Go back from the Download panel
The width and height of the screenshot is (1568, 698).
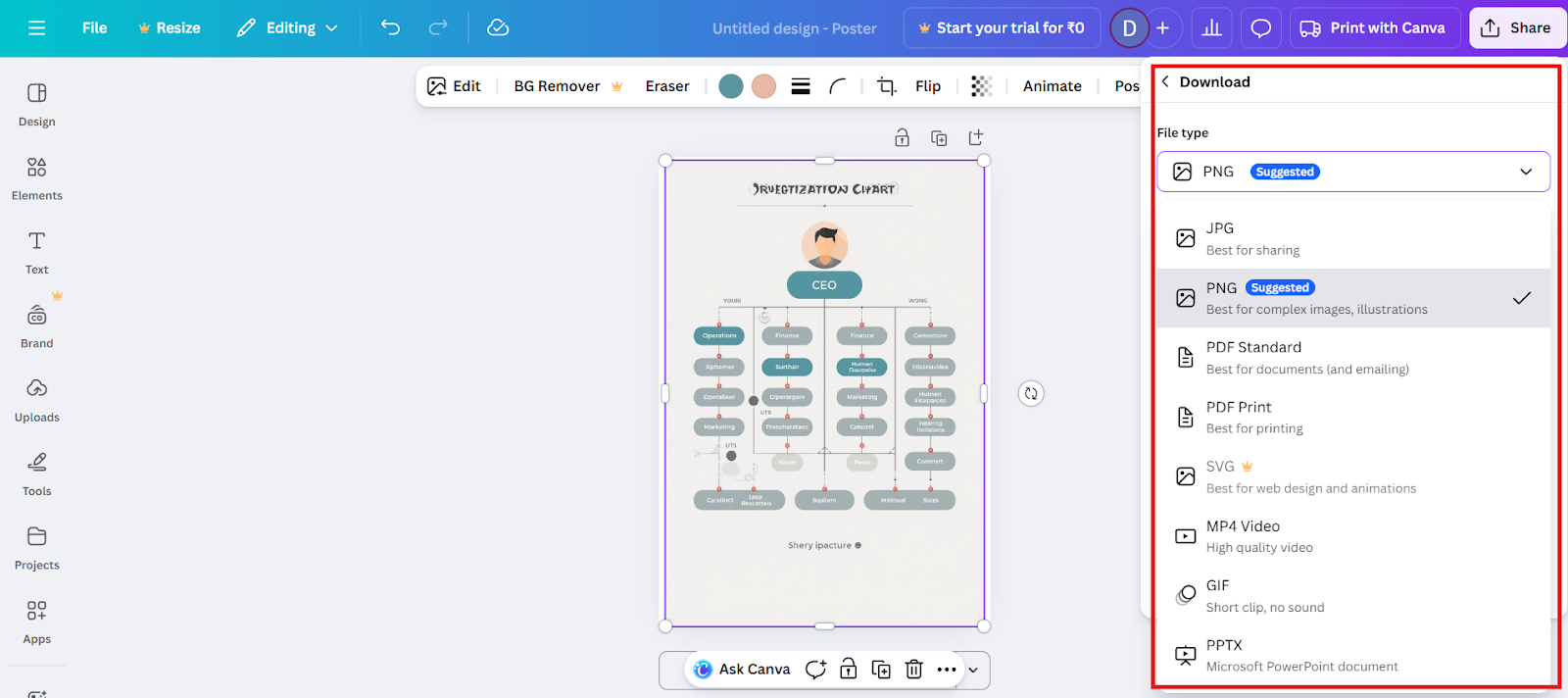1165,81
